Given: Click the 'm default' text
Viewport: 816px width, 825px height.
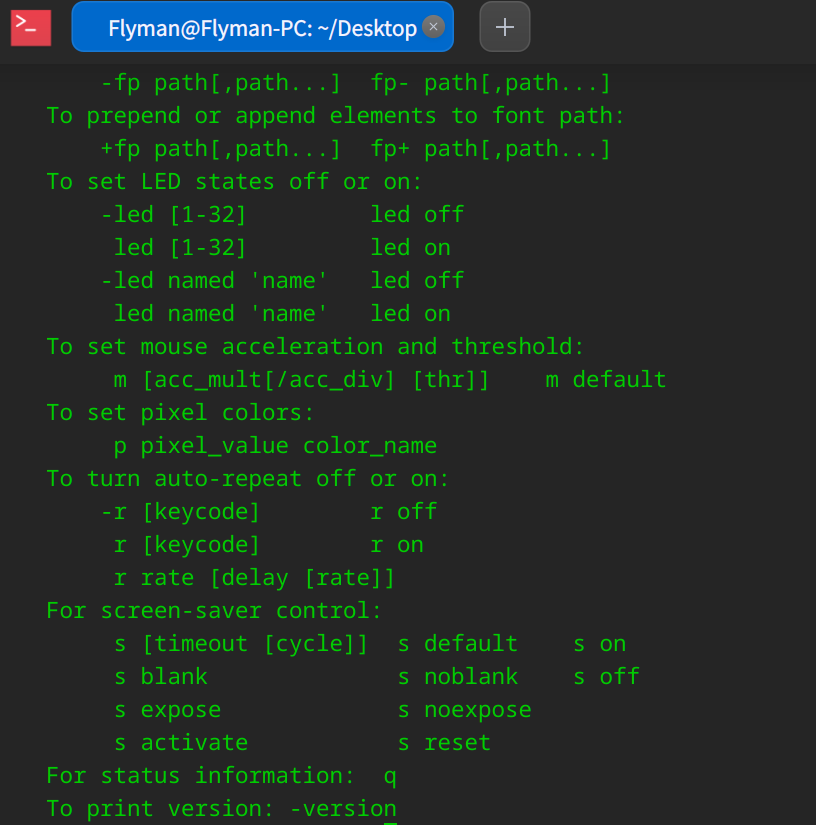Looking at the screenshot, I should coord(606,380).
